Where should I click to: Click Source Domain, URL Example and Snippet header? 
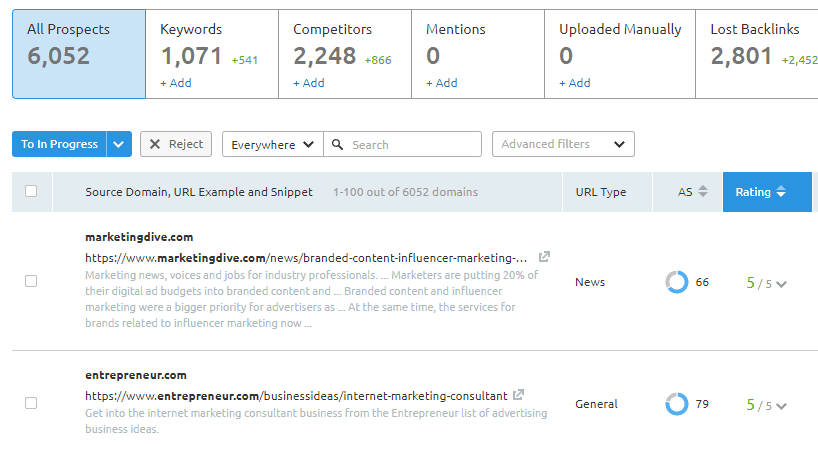pos(199,192)
